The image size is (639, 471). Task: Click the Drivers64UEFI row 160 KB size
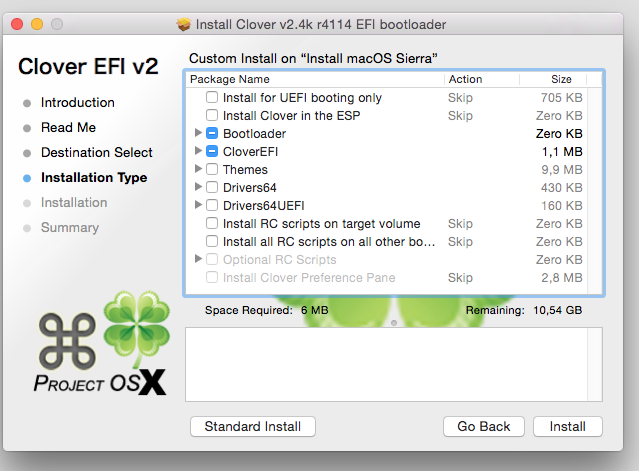[x=562, y=205]
